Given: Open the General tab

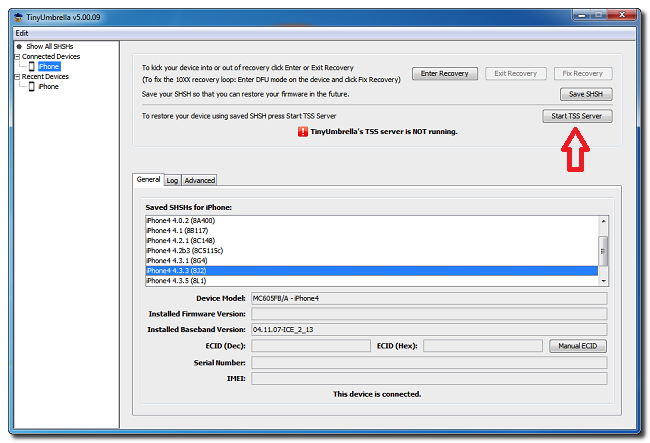Looking at the screenshot, I should [148, 180].
